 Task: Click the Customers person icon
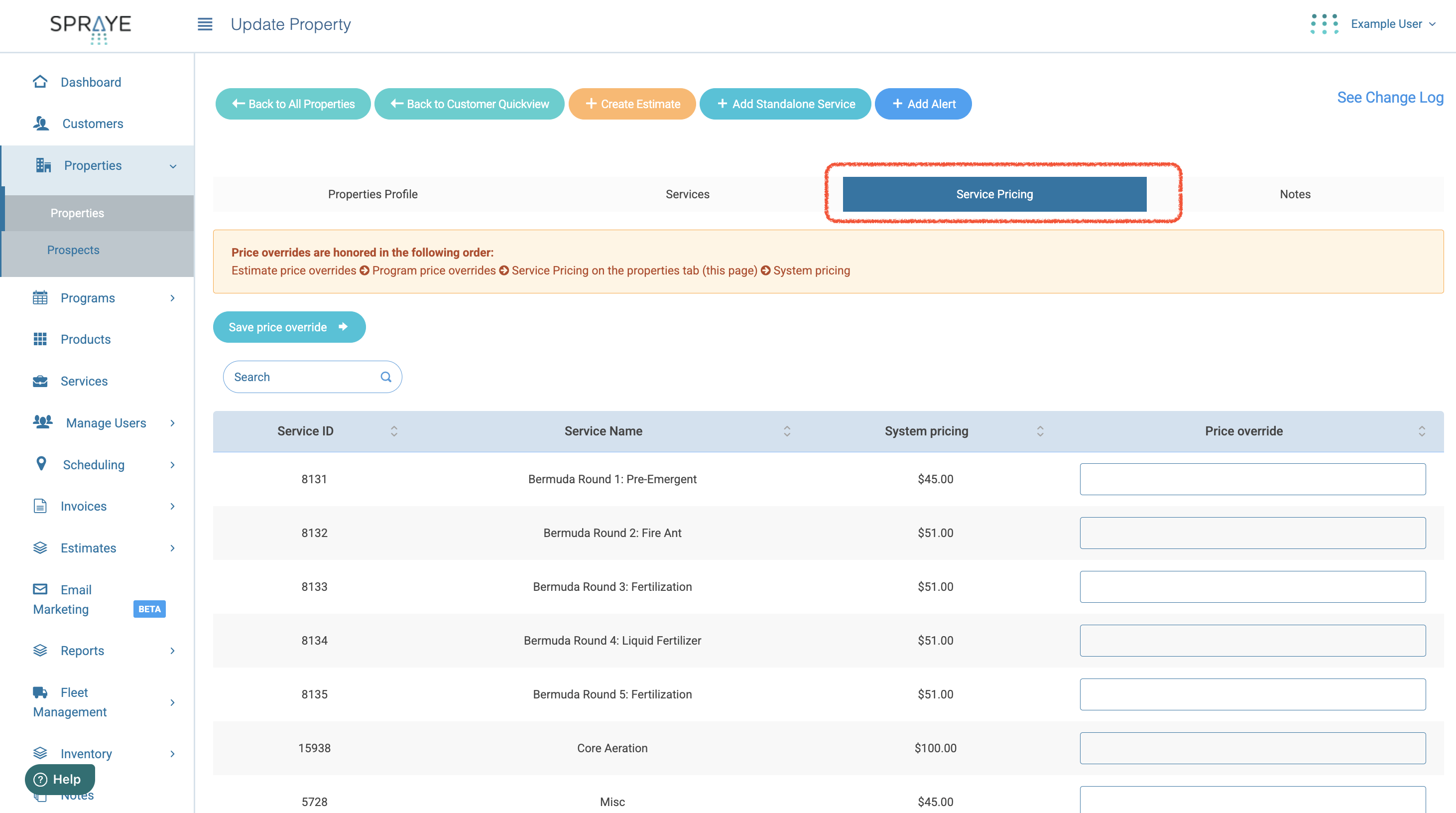click(41, 123)
